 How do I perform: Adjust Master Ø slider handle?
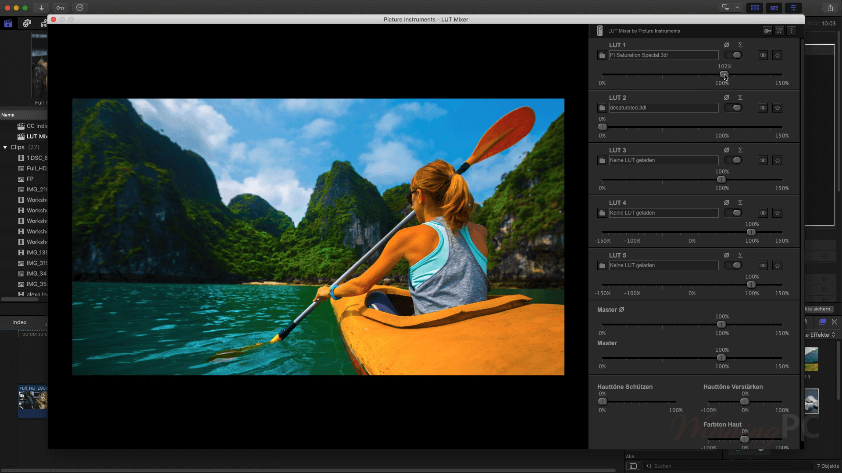coord(721,324)
